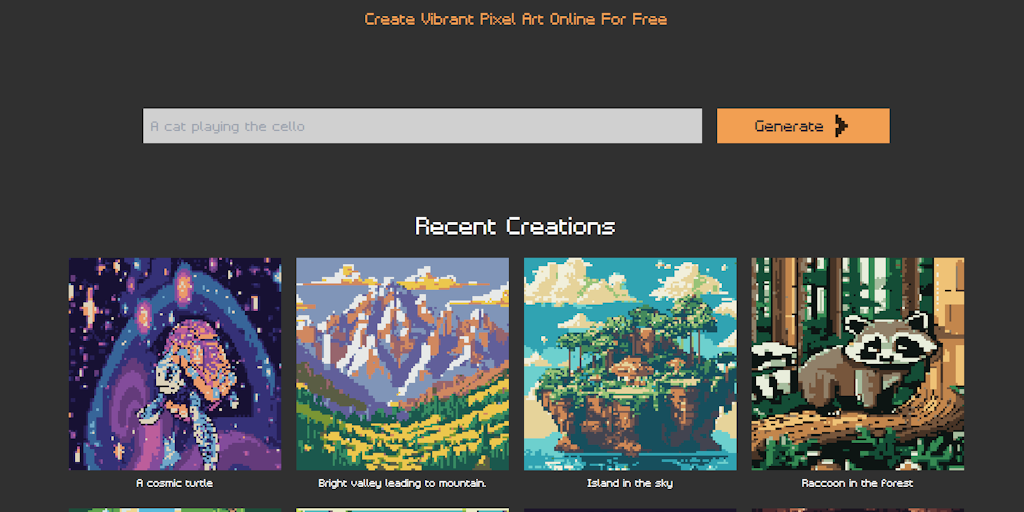Open the Island in the sky thumbnail

tap(630, 364)
